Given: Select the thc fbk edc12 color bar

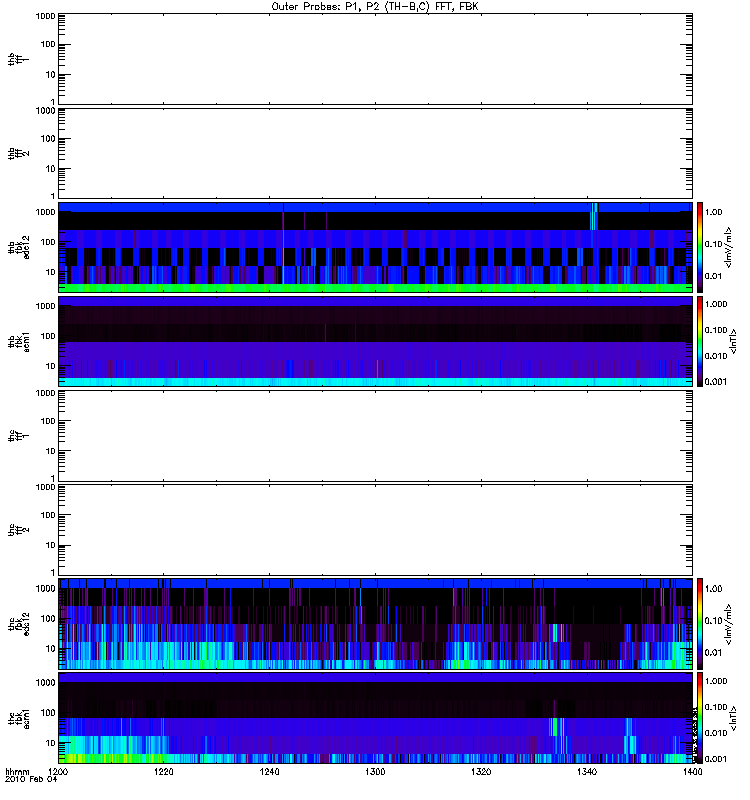Looking at the screenshot, I should pyautogui.click(x=700, y=623).
